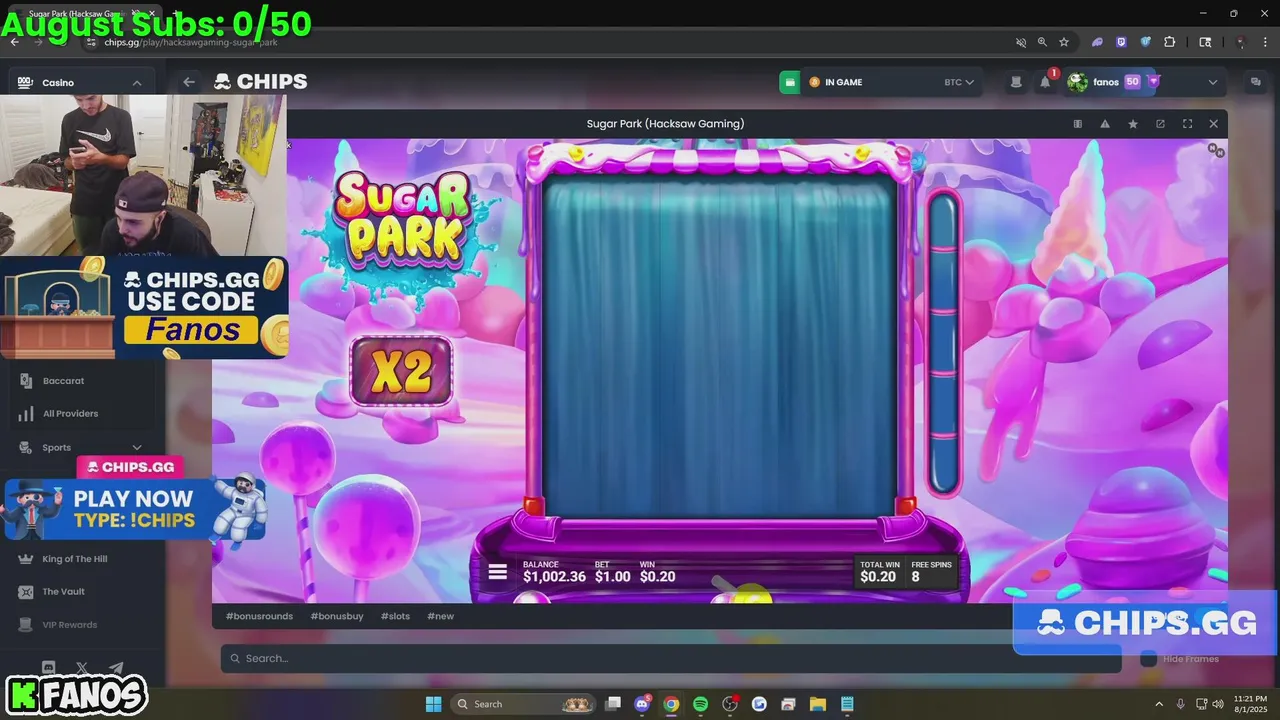Open File Explorer from the taskbar
This screenshot has width=1280, height=720.
817,704
